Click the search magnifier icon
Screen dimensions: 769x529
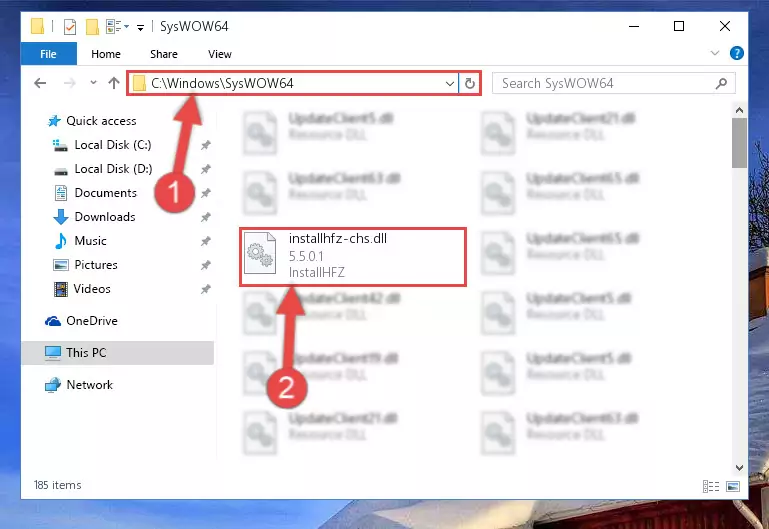[721, 83]
